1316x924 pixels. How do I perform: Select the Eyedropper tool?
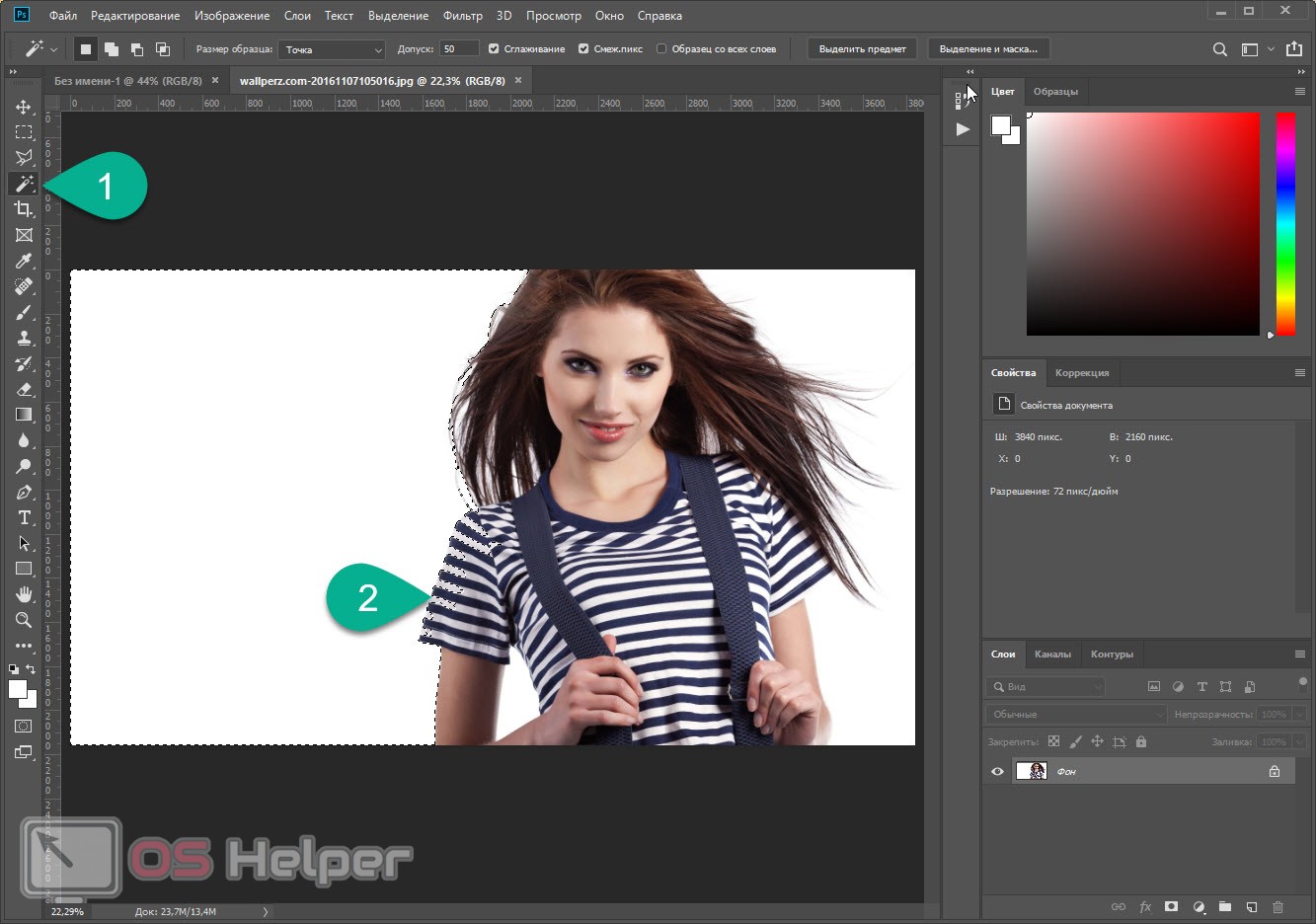(x=24, y=261)
